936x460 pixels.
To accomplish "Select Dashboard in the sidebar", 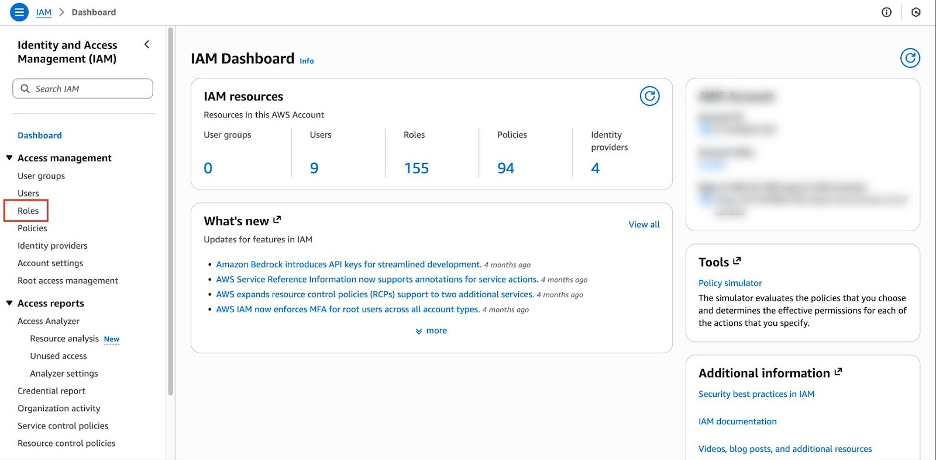I will coord(39,135).
